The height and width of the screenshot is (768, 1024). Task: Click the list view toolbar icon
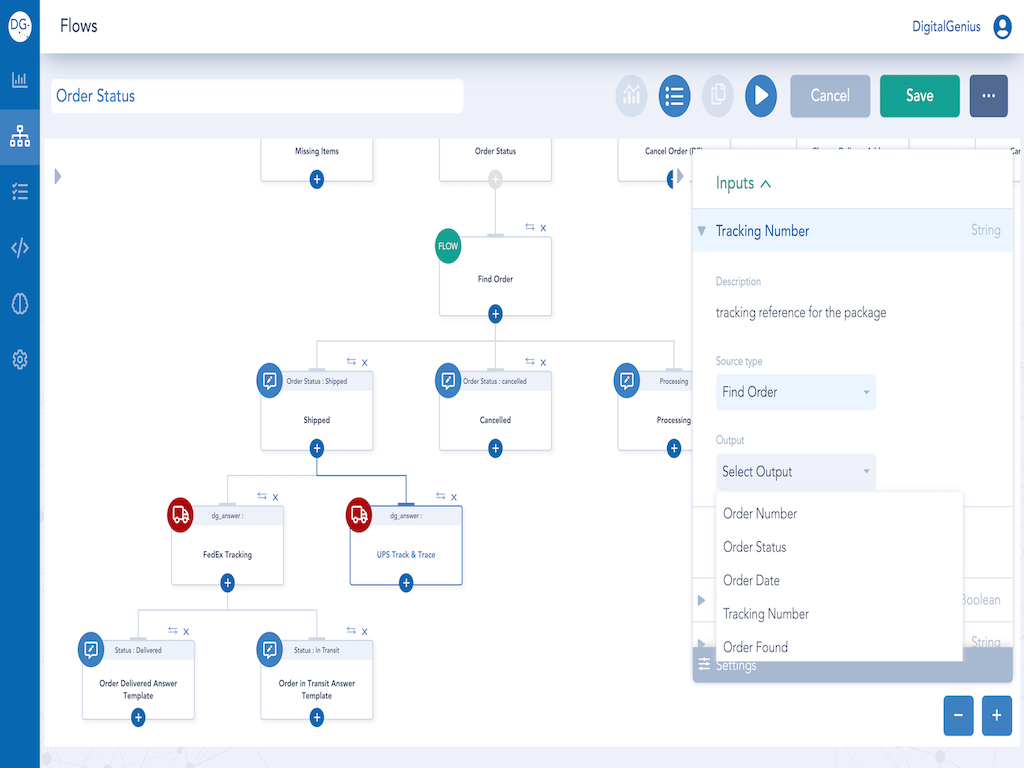674,96
